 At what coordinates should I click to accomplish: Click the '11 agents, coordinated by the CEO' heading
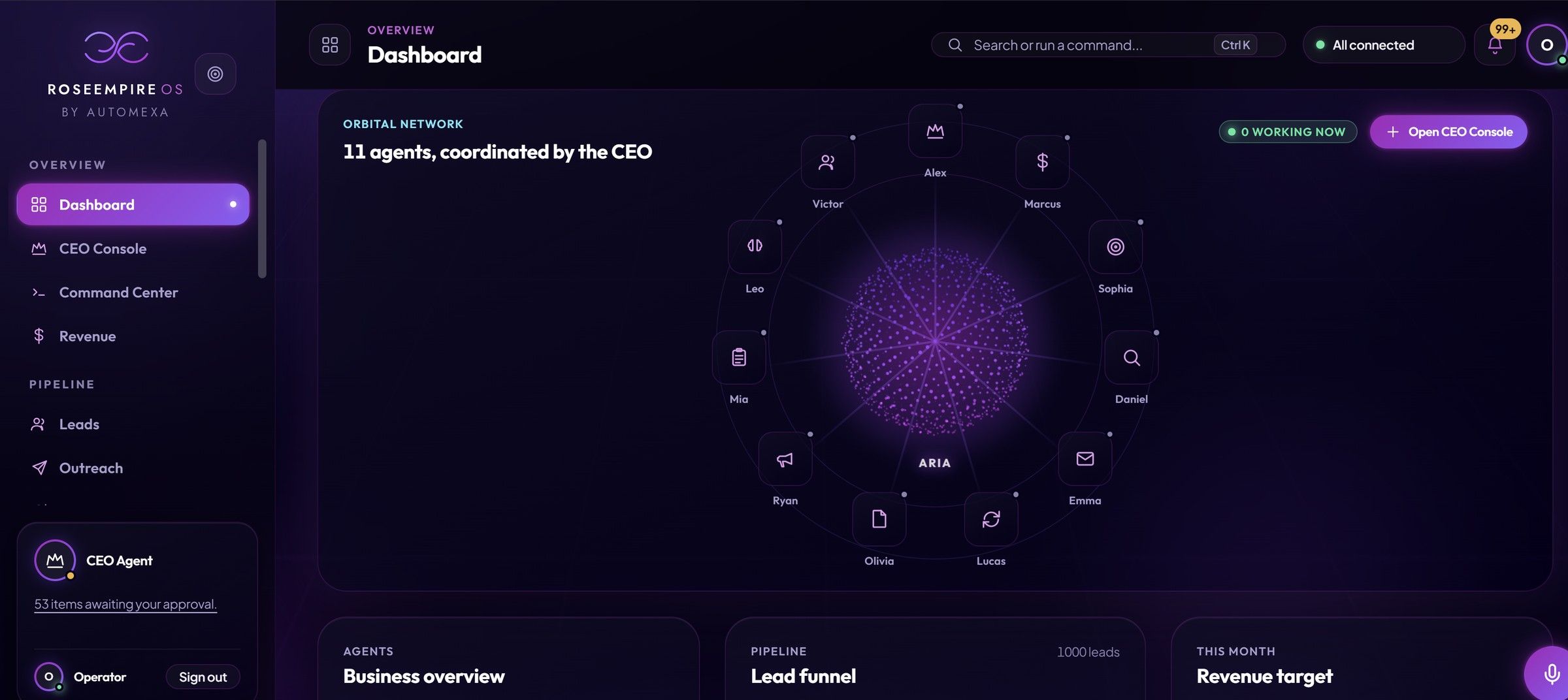(497, 151)
